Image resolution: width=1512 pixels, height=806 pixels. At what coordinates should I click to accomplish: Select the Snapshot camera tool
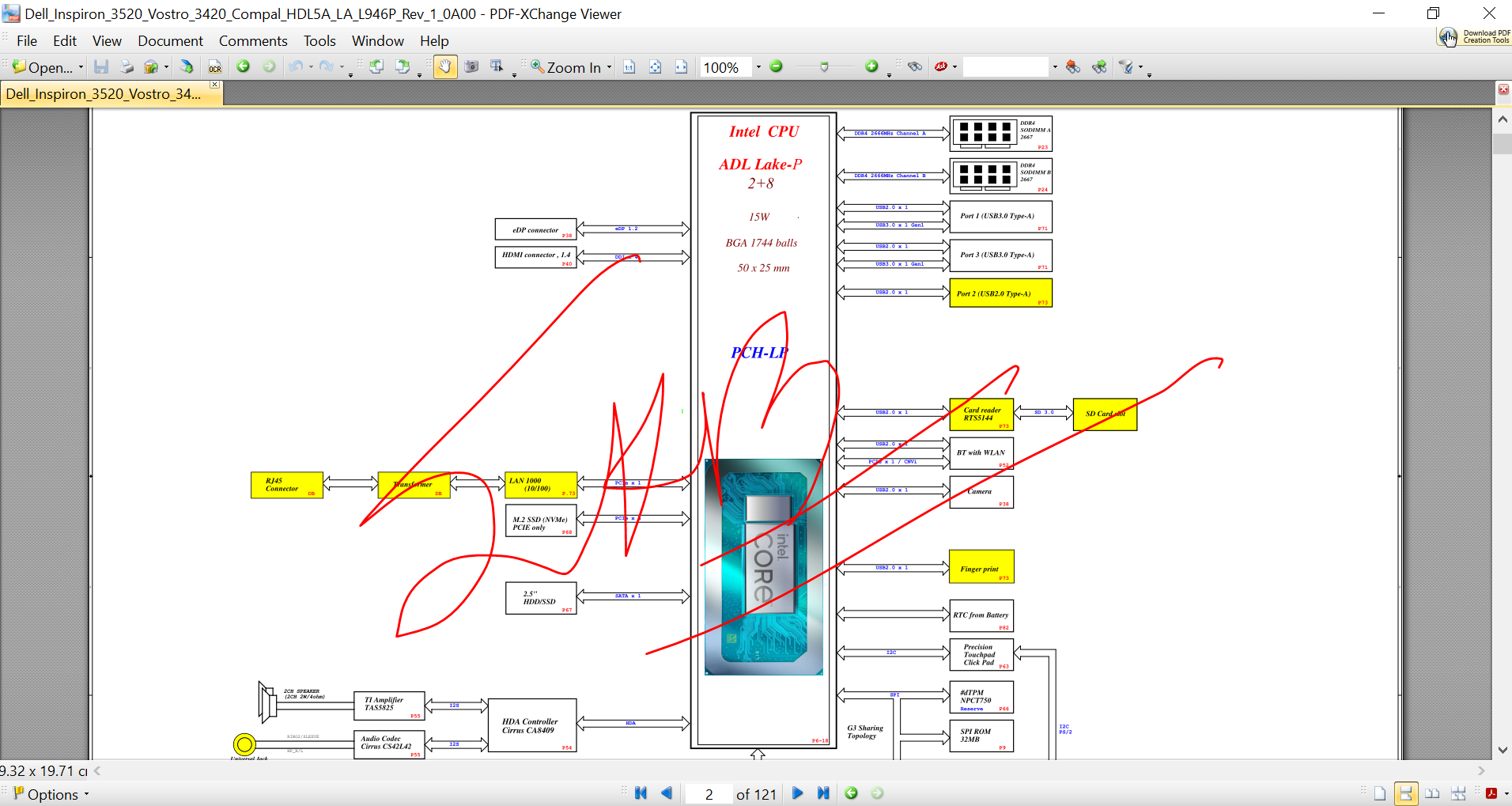tap(471, 67)
